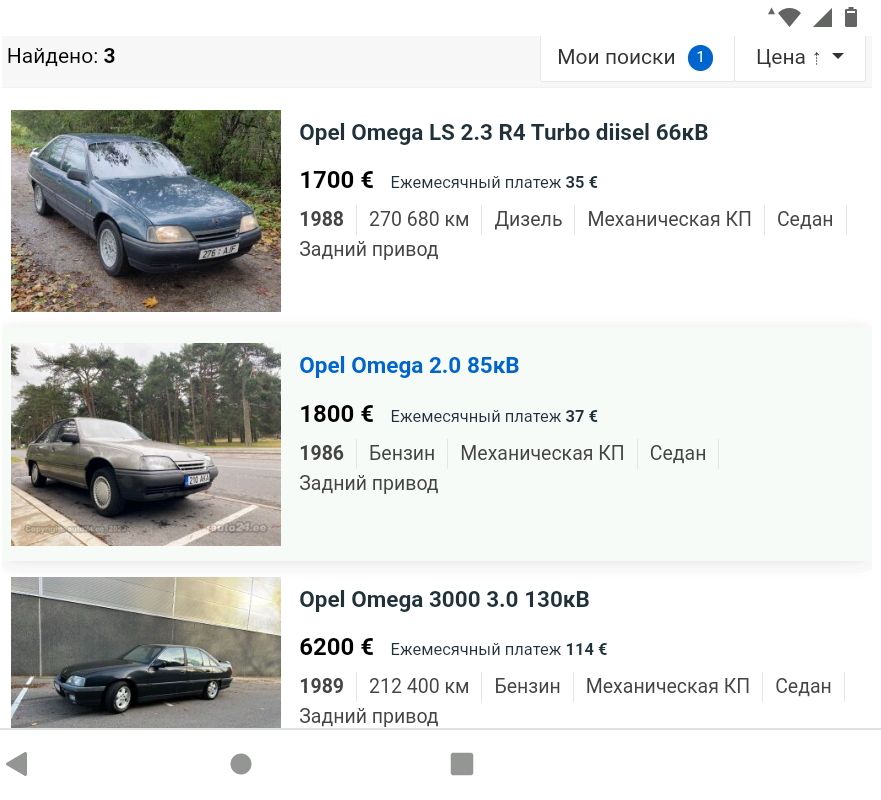This screenshot has width=881, height=800.
Task: Tap the battery status icon
Action: point(851,17)
